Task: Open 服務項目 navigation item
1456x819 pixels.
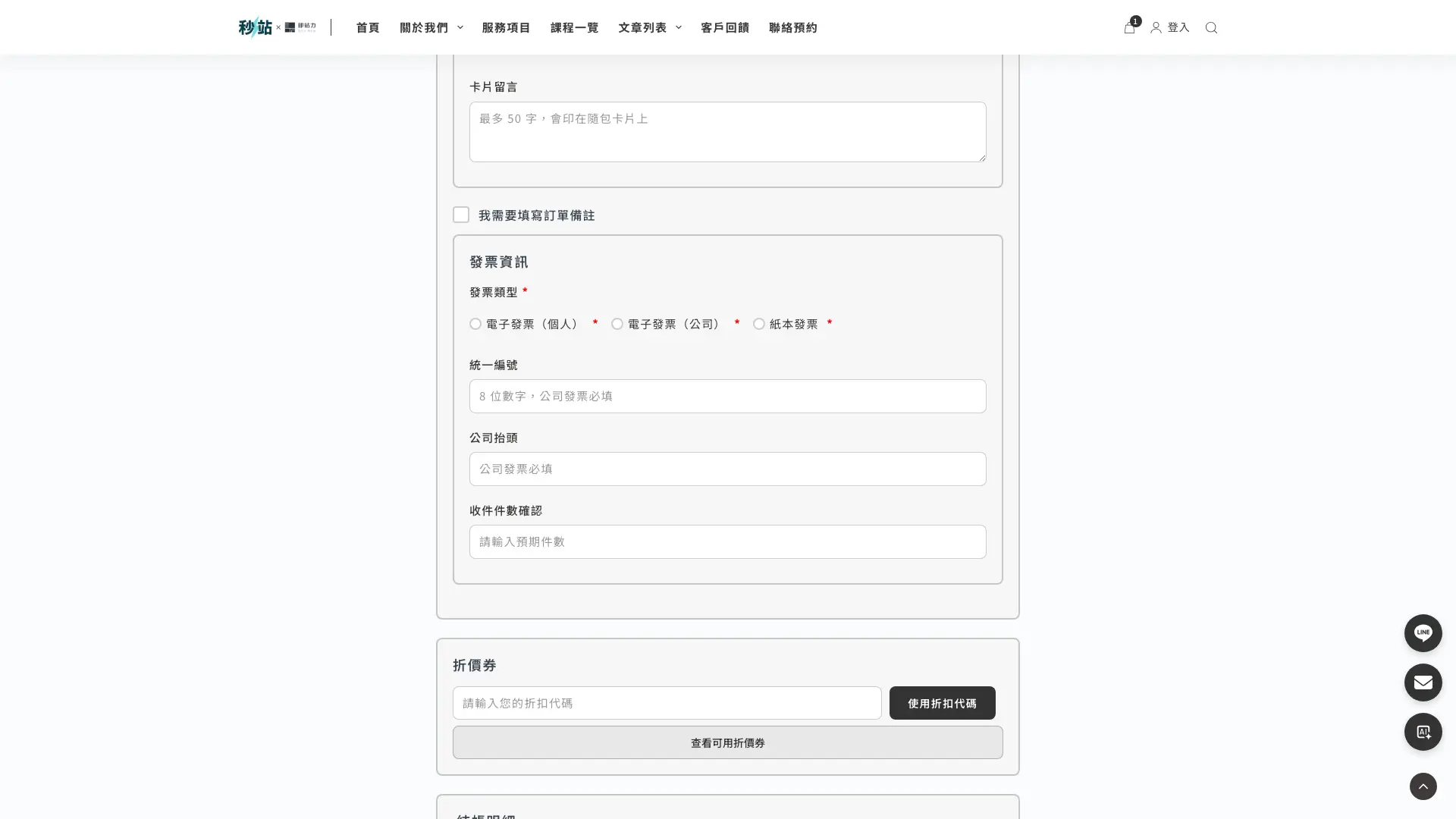Action: click(506, 27)
